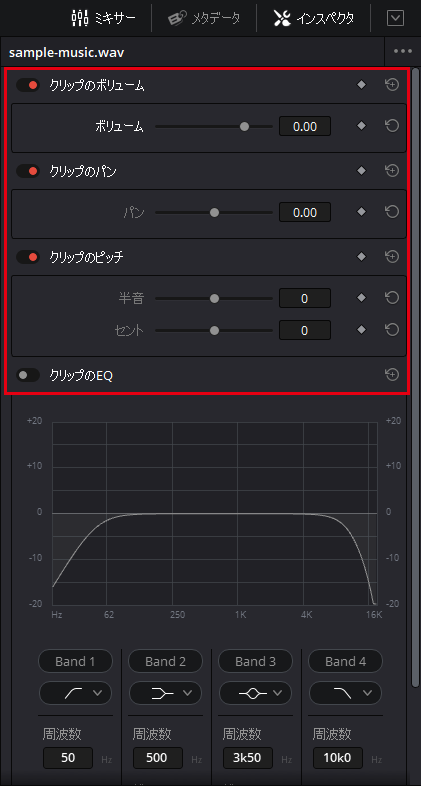421x786 pixels.
Task: Reset the パン value
Action: tap(392, 212)
